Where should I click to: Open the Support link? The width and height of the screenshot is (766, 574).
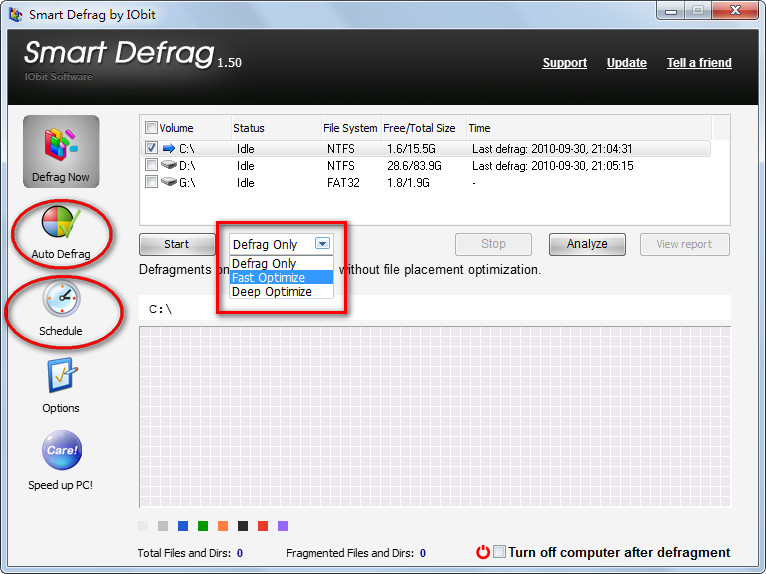click(565, 63)
